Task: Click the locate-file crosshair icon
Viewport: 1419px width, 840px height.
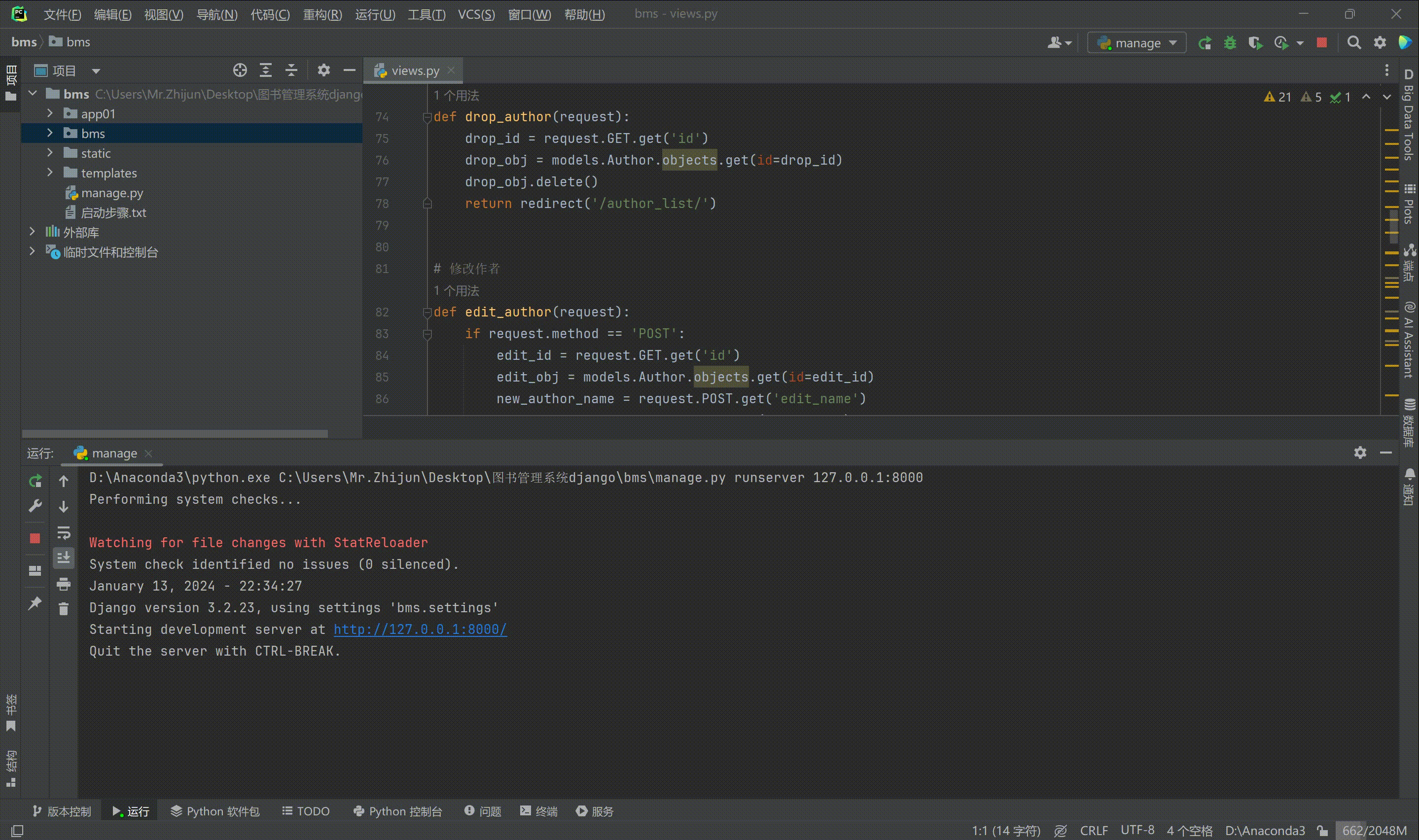Action: pos(240,70)
